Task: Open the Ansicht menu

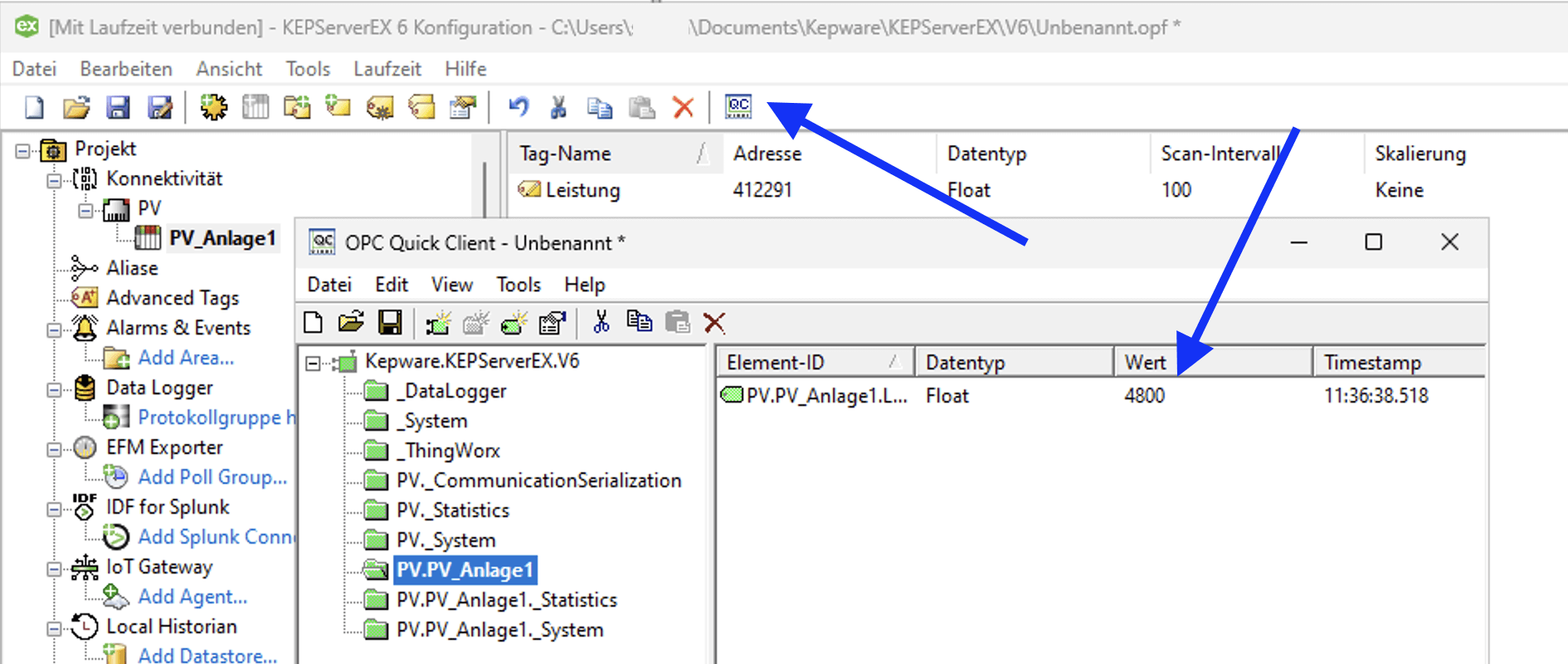Action: [x=229, y=69]
